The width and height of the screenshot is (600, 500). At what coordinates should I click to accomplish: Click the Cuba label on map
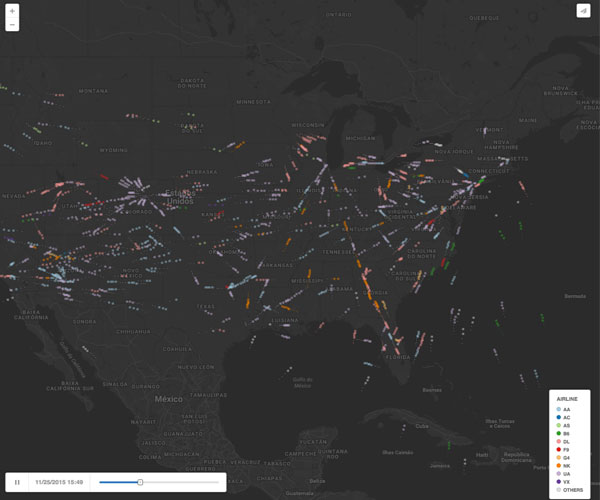(x=422, y=426)
